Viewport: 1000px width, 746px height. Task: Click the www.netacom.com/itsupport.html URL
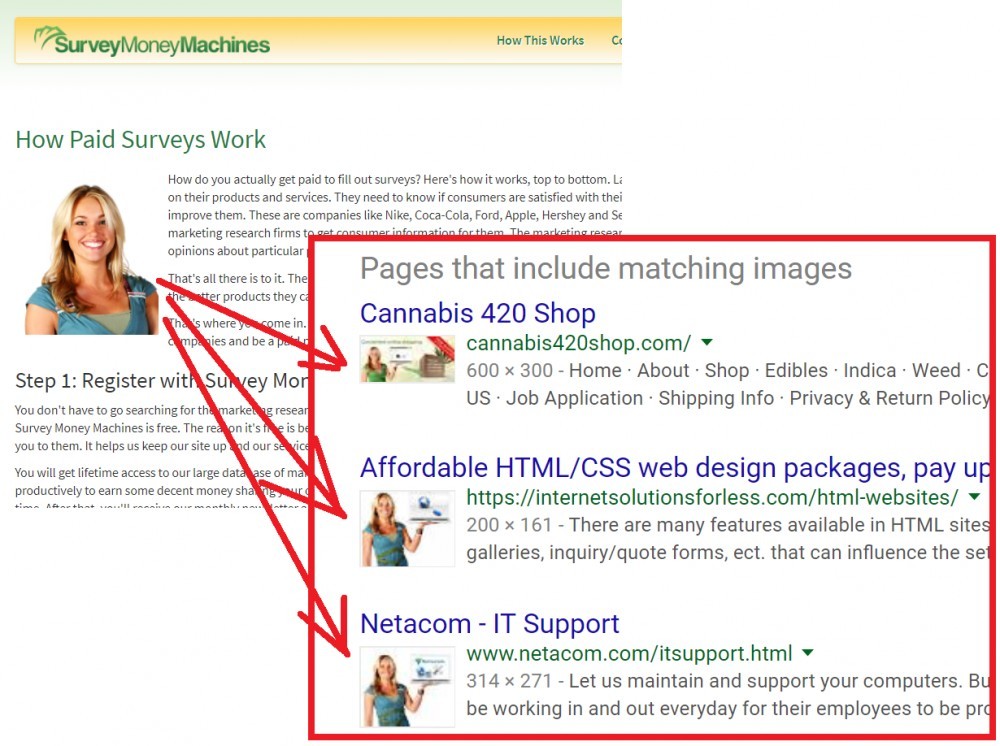point(629,654)
